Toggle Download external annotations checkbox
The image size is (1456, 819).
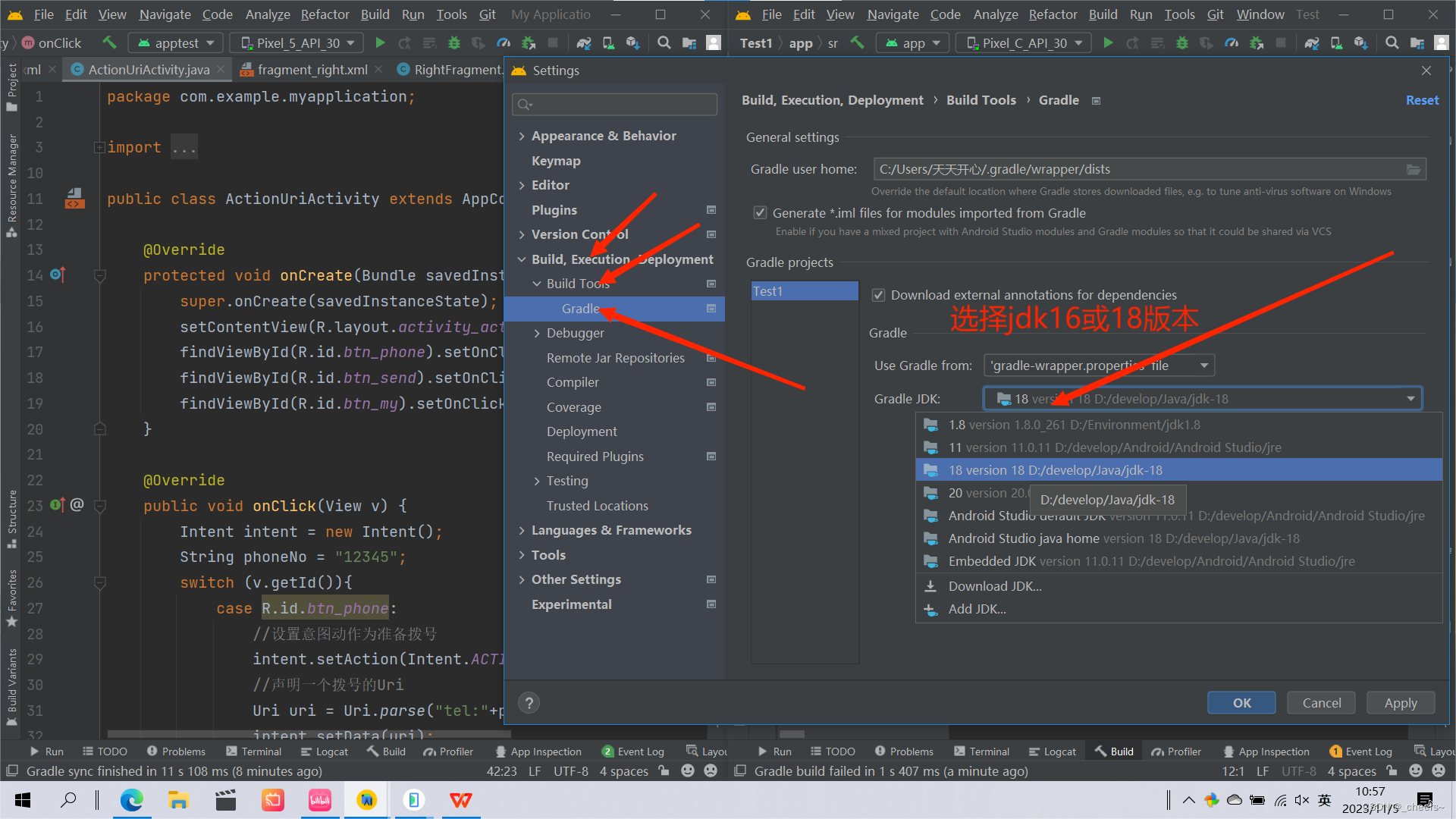tap(878, 295)
